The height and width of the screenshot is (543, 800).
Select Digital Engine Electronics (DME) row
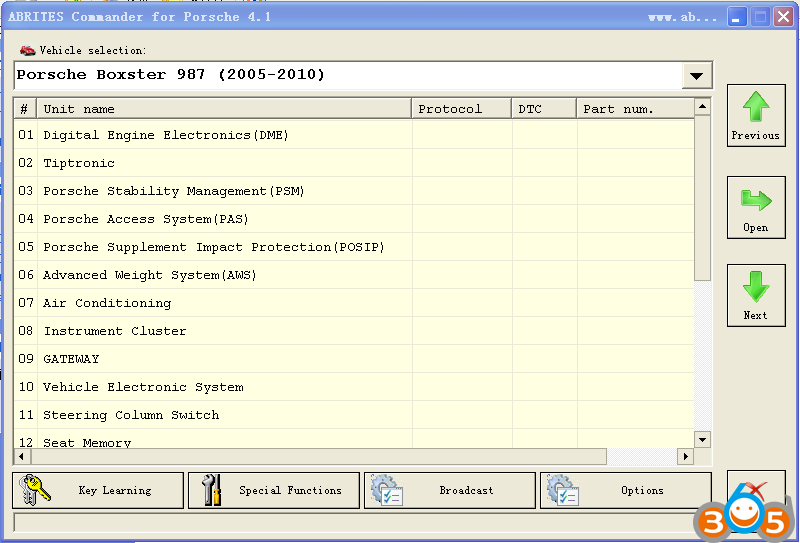point(166,135)
